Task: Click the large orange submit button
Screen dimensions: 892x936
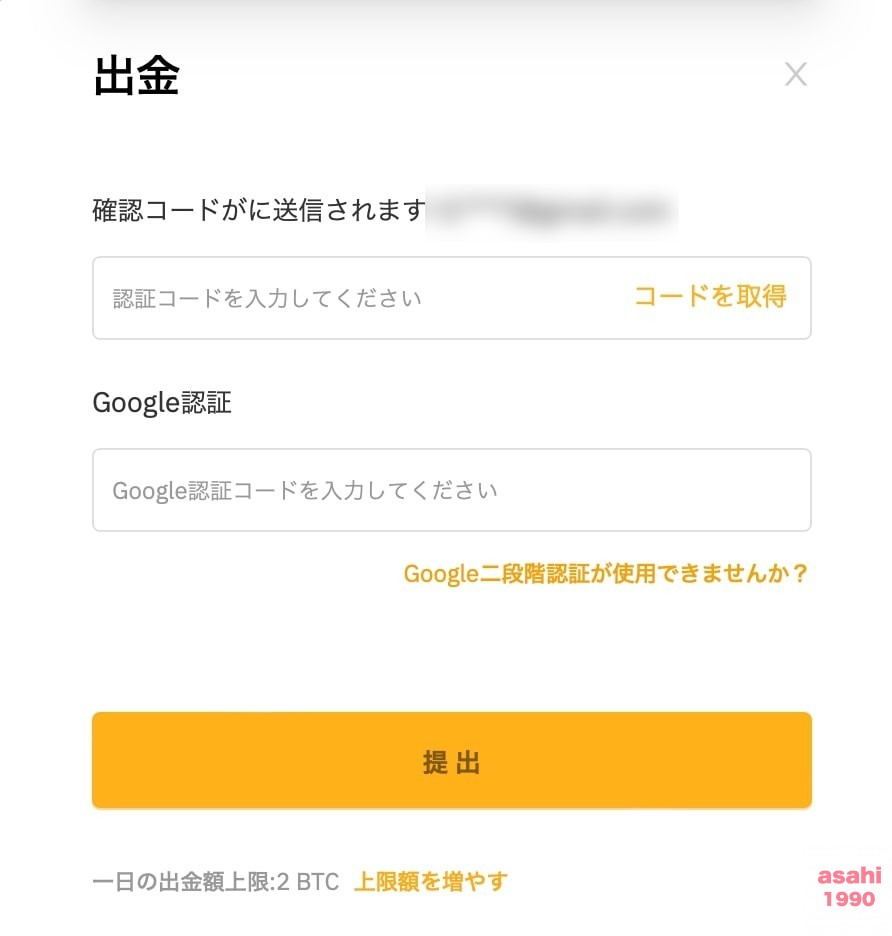Action: coord(451,760)
